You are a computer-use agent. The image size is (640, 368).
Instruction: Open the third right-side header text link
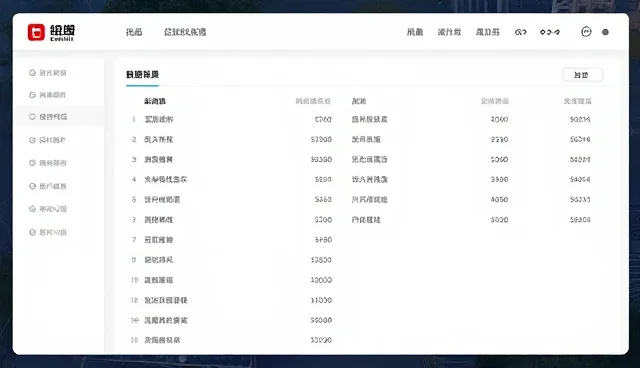488,32
